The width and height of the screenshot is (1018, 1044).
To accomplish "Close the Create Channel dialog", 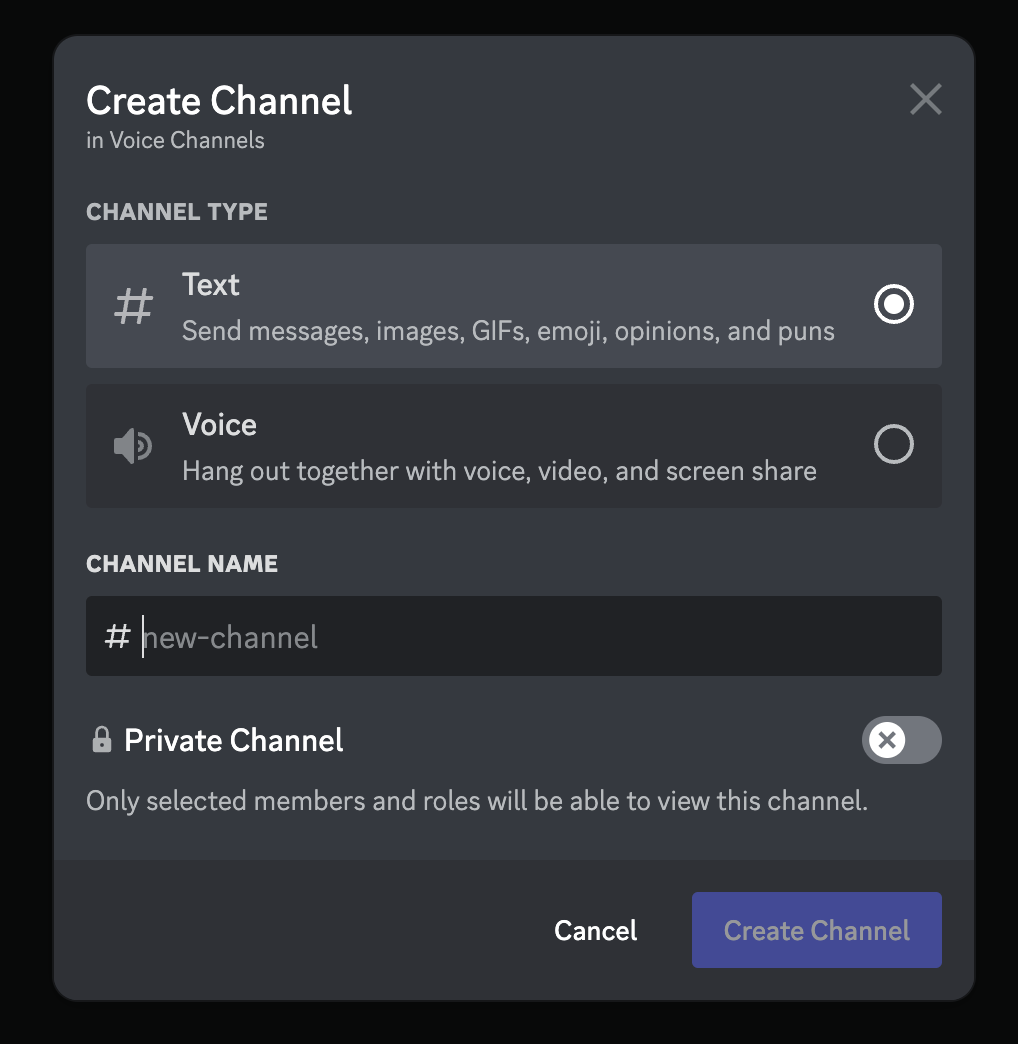I will tap(925, 100).
